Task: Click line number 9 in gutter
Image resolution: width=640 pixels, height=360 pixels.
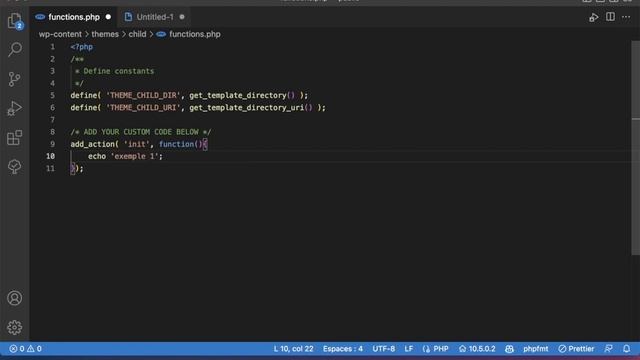Action: pos(52,144)
